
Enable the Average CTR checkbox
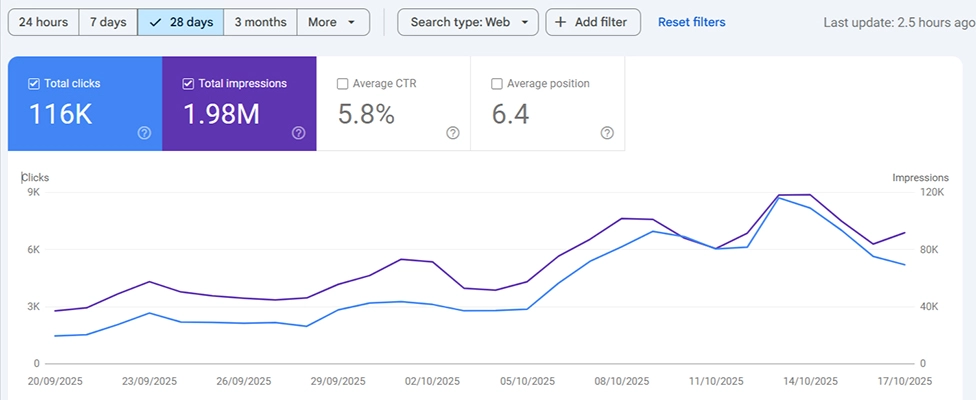point(343,84)
